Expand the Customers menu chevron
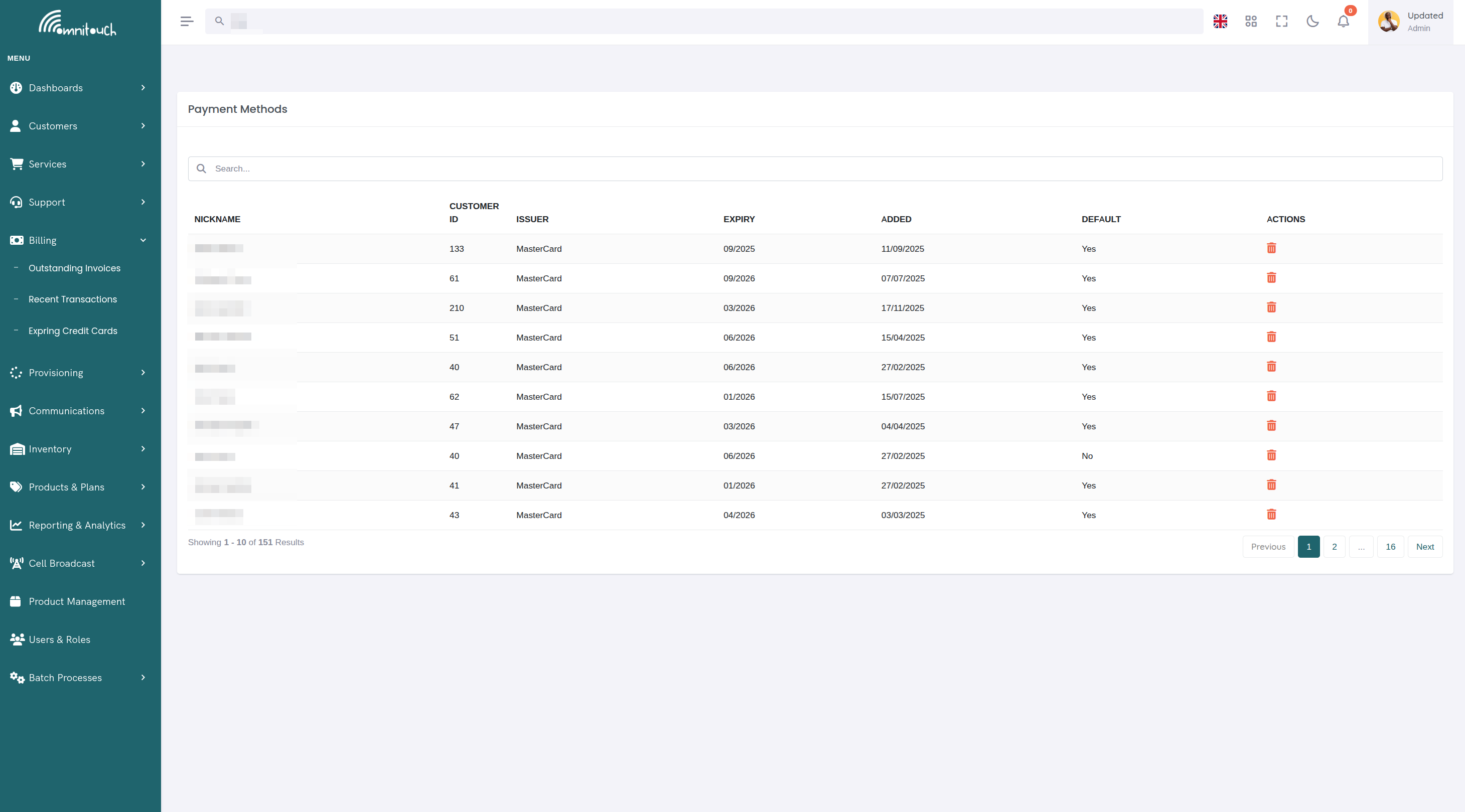Image resolution: width=1465 pixels, height=812 pixels. coord(143,126)
